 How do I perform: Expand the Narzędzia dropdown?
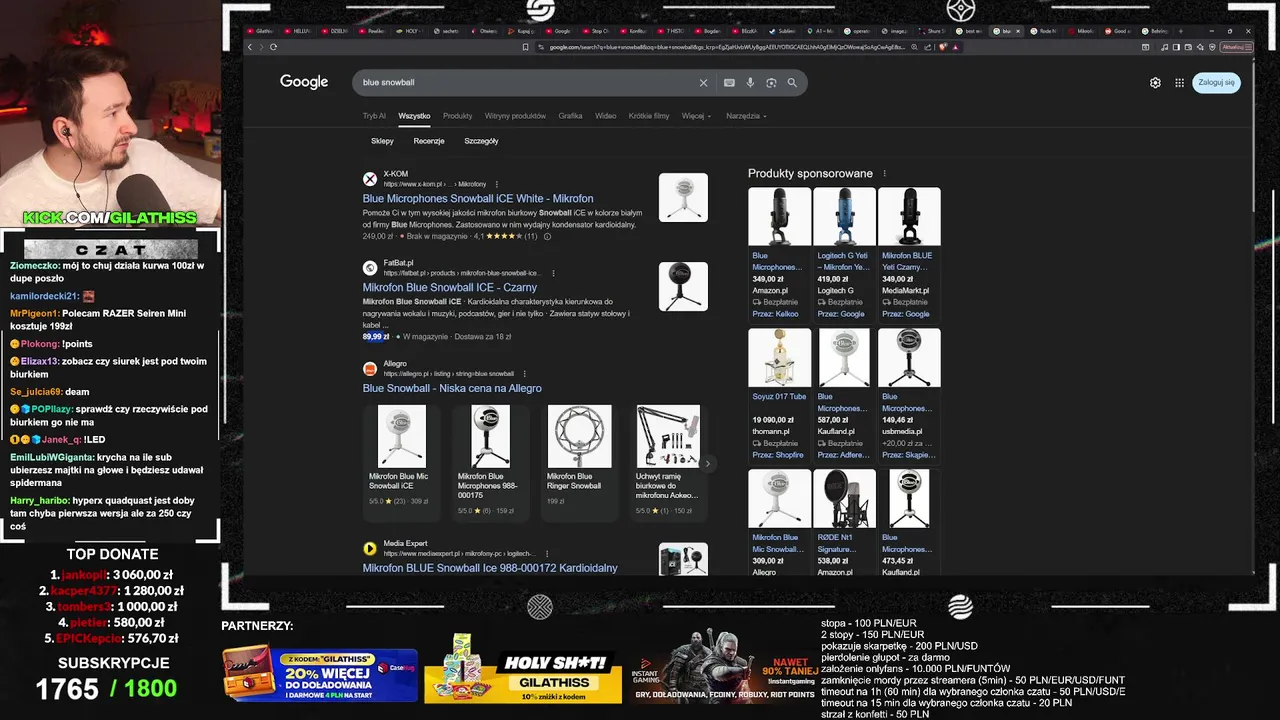tap(746, 116)
